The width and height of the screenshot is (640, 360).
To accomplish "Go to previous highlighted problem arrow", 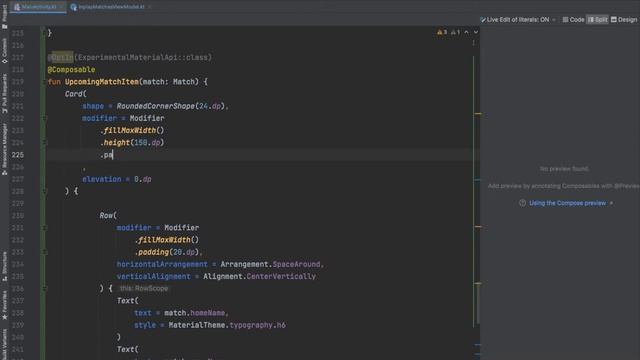I will click(467, 32).
